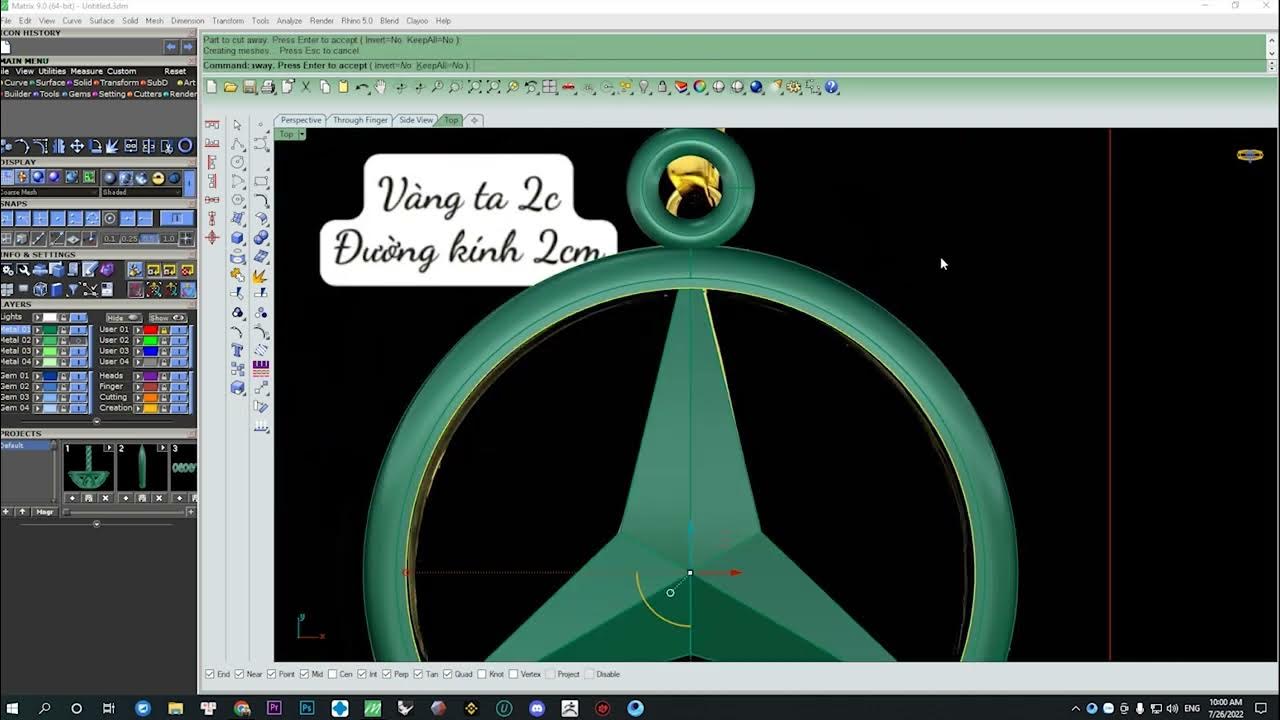Image resolution: width=1280 pixels, height=720 pixels.
Task: Expand the Gem 01 layer arrow
Action: (x=38, y=376)
